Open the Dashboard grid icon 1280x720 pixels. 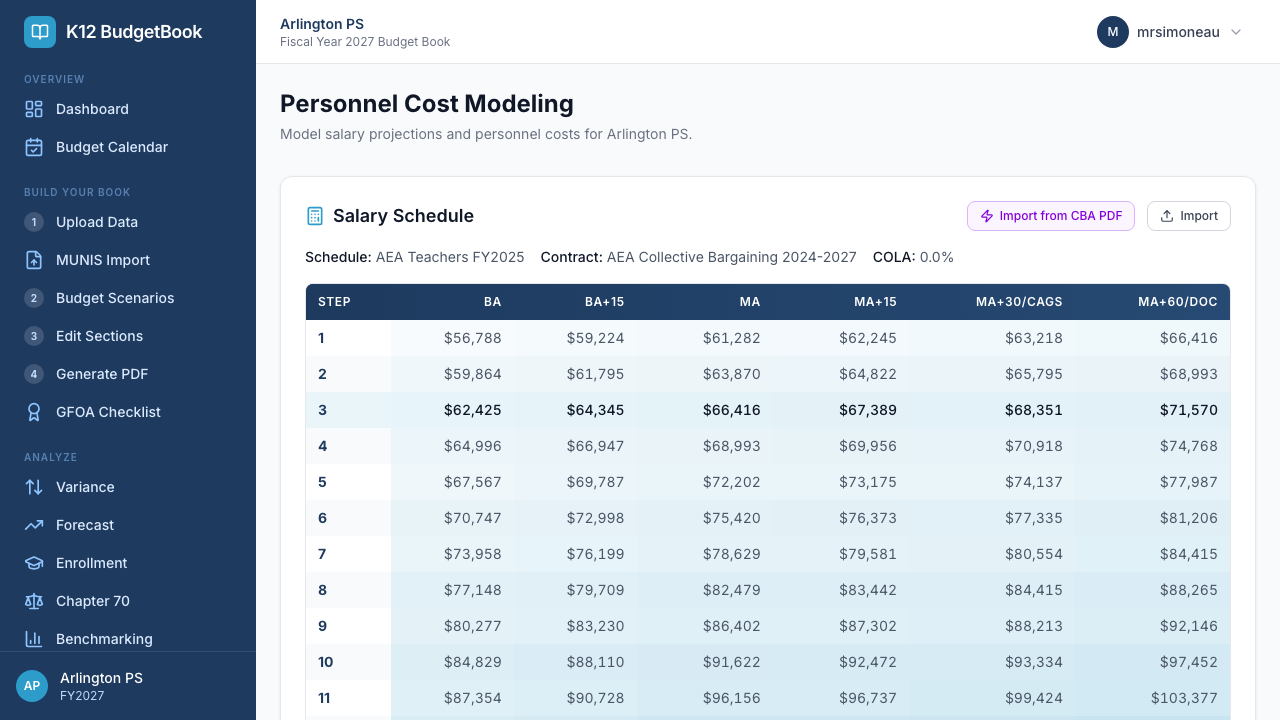[x=34, y=109]
